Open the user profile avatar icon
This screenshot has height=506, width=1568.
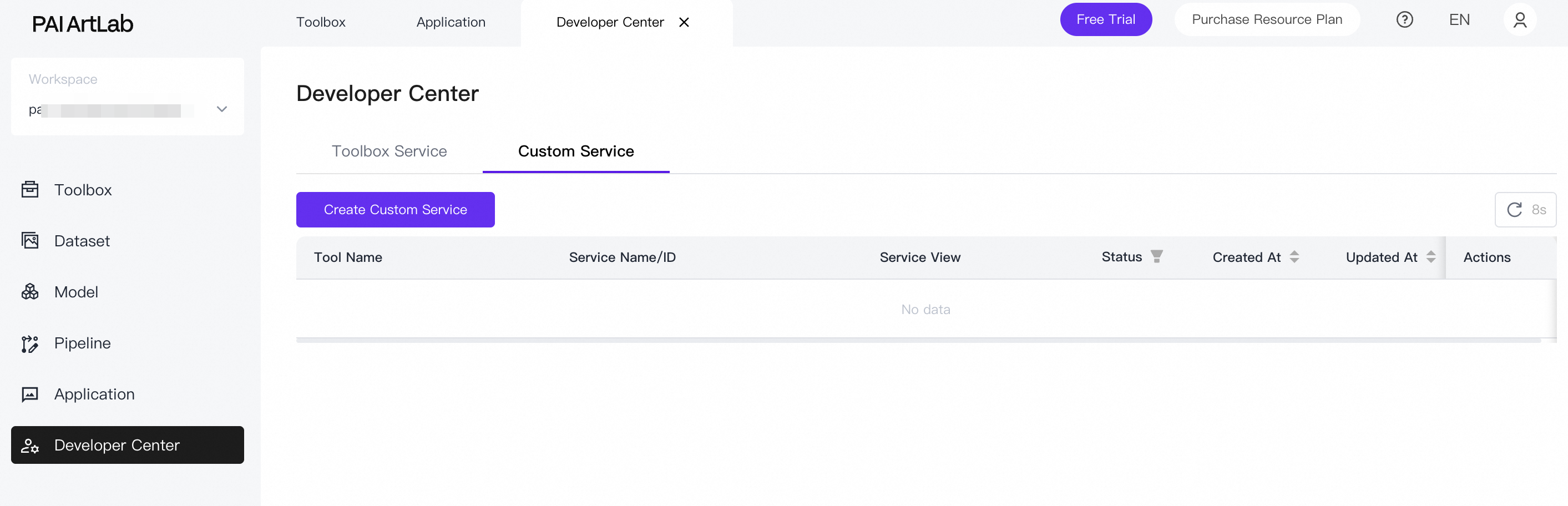point(1519,20)
